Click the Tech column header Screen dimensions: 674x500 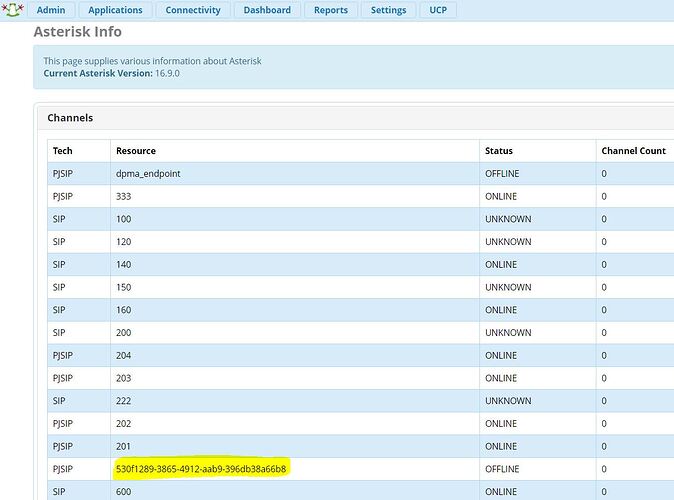62,151
